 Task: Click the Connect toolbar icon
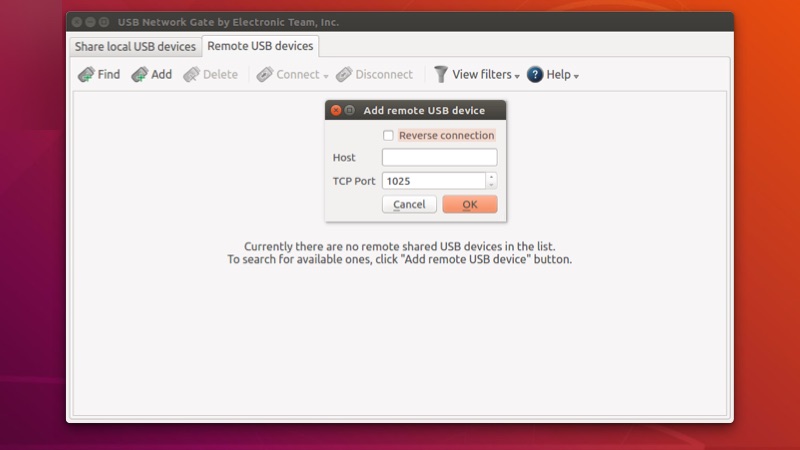[265, 74]
